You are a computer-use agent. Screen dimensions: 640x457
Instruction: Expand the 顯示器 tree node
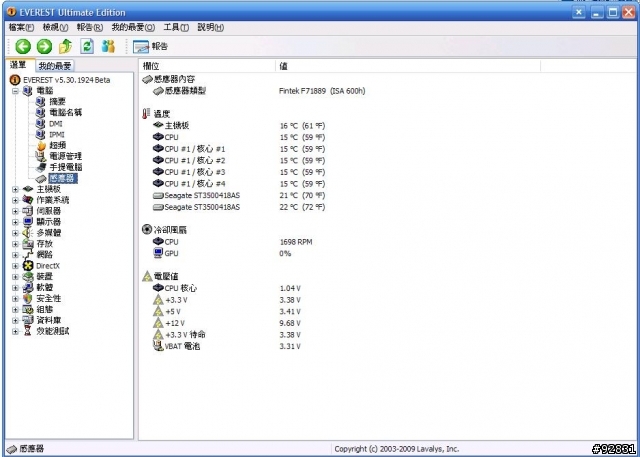(x=16, y=222)
